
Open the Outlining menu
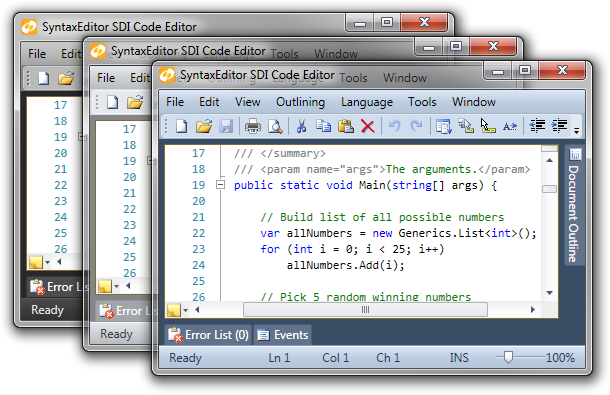[x=300, y=102]
